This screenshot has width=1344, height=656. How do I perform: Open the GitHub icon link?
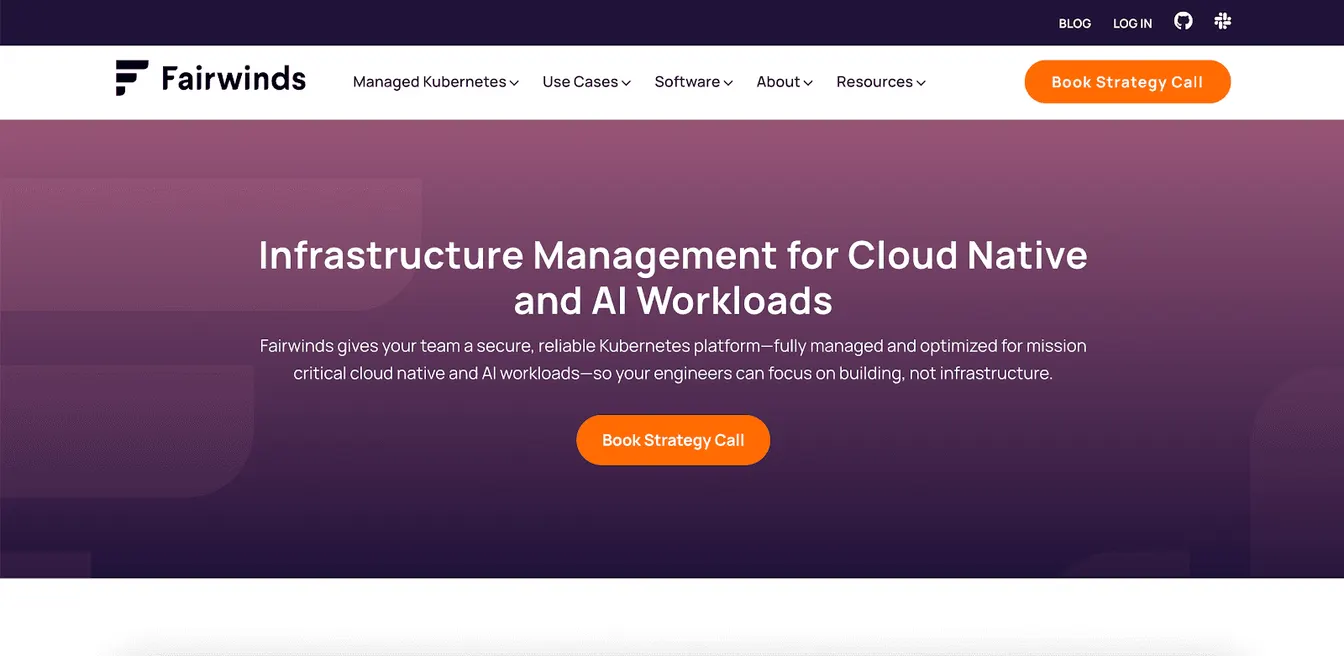tap(1183, 21)
